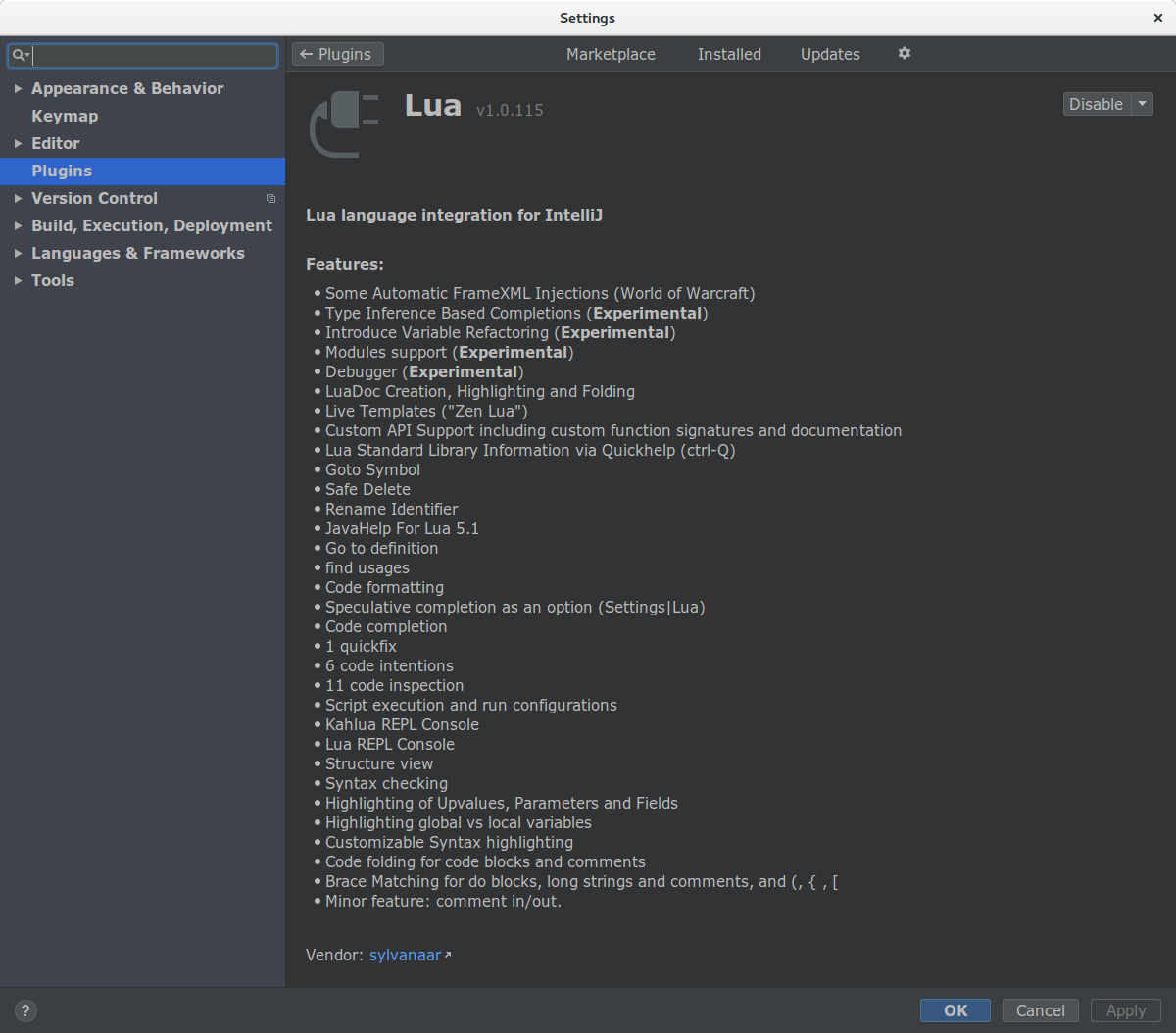Go back to the Plugins list
This screenshot has height=1033, width=1176.
pos(337,54)
